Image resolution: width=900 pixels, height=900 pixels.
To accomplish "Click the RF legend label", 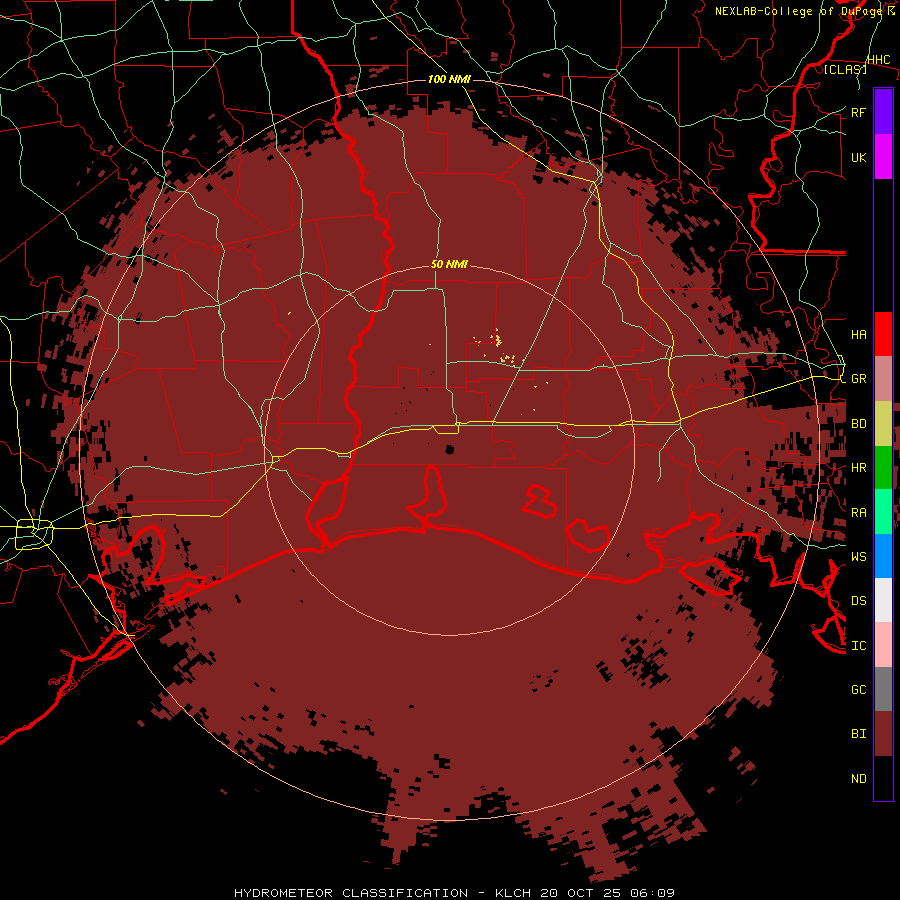I will pyautogui.click(x=859, y=112).
